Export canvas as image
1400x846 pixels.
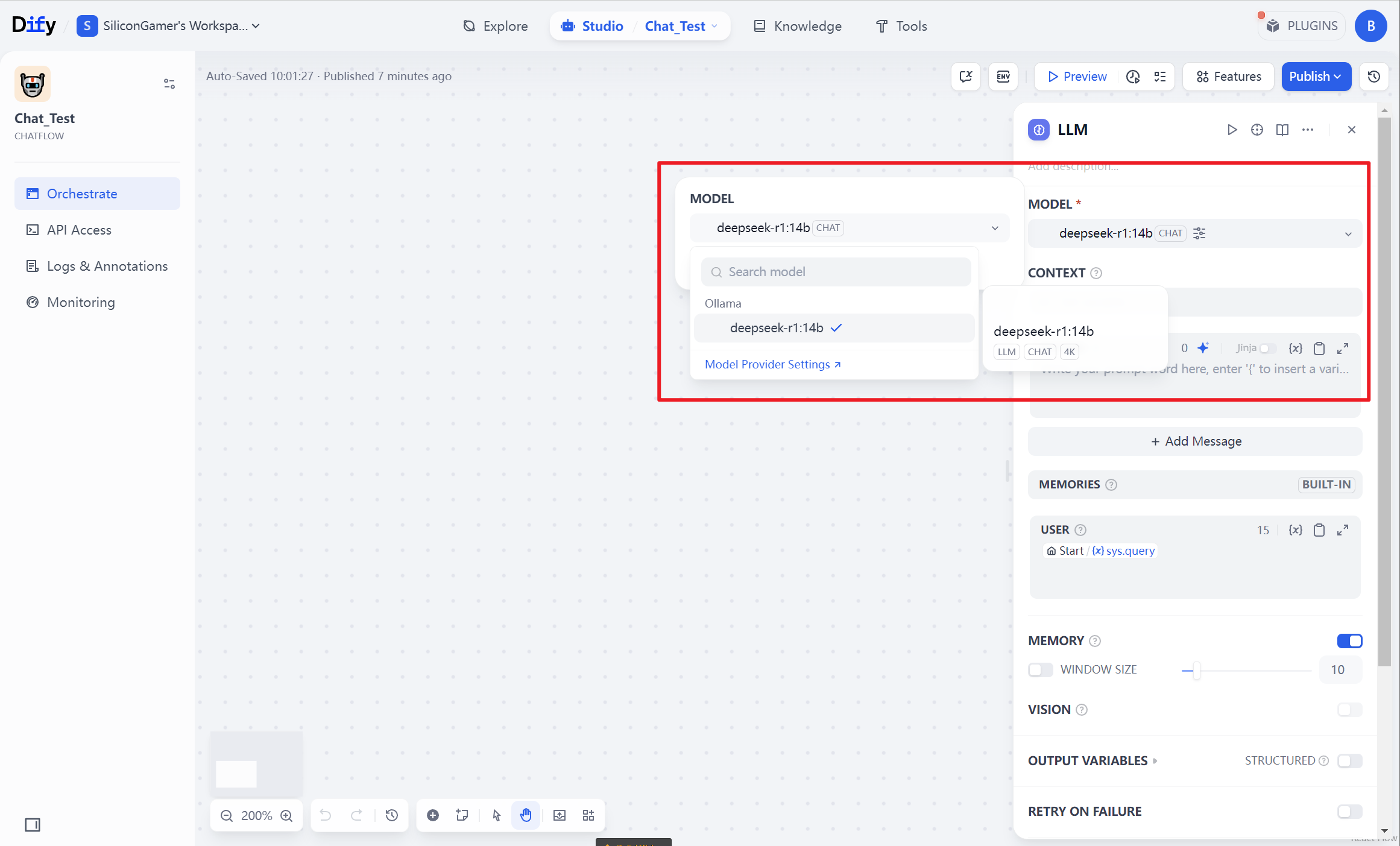560,815
